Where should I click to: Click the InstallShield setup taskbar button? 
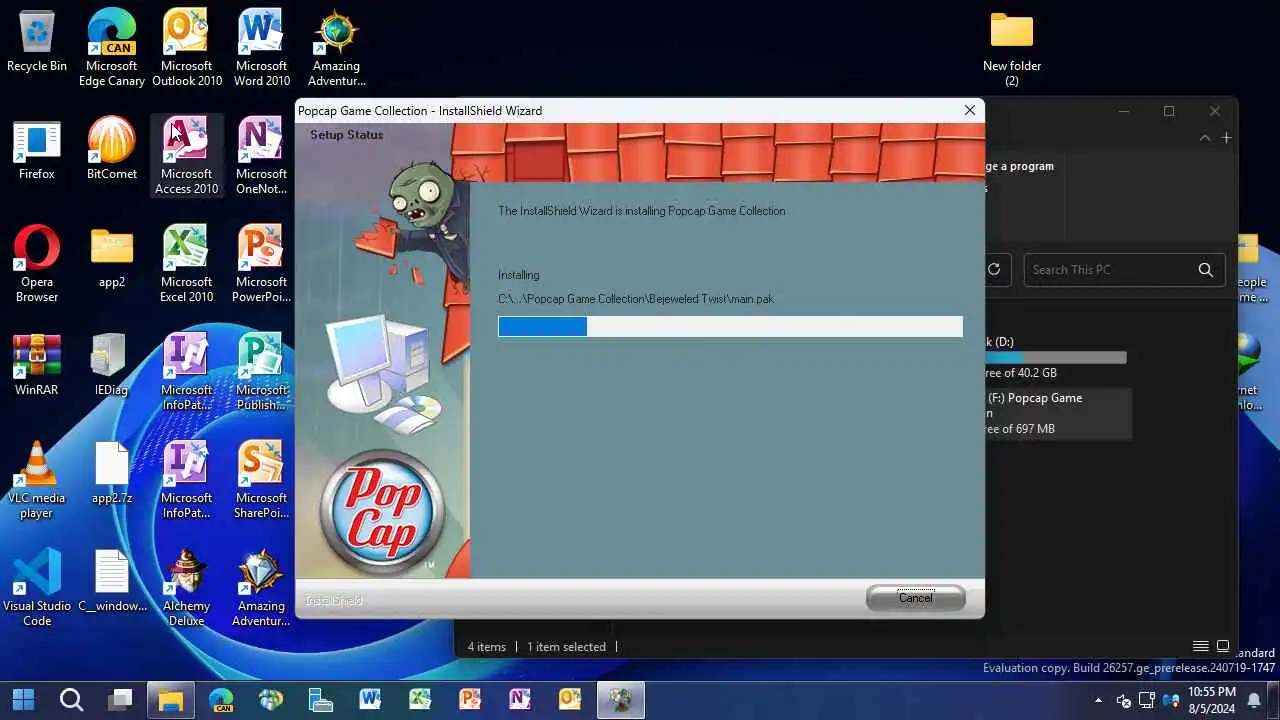click(620, 699)
